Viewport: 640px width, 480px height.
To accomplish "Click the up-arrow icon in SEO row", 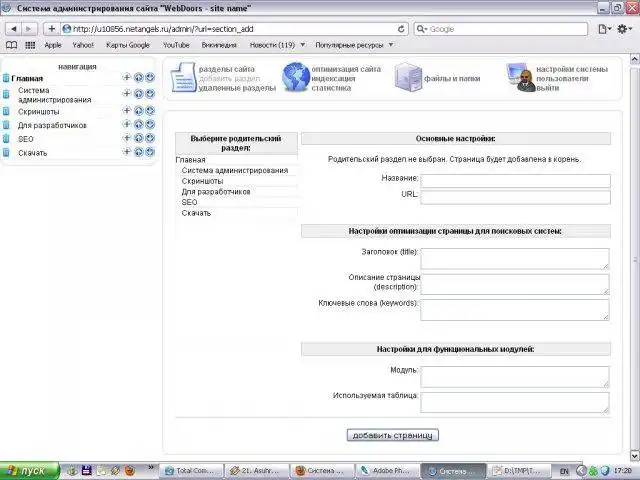I will (x=139, y=138).
